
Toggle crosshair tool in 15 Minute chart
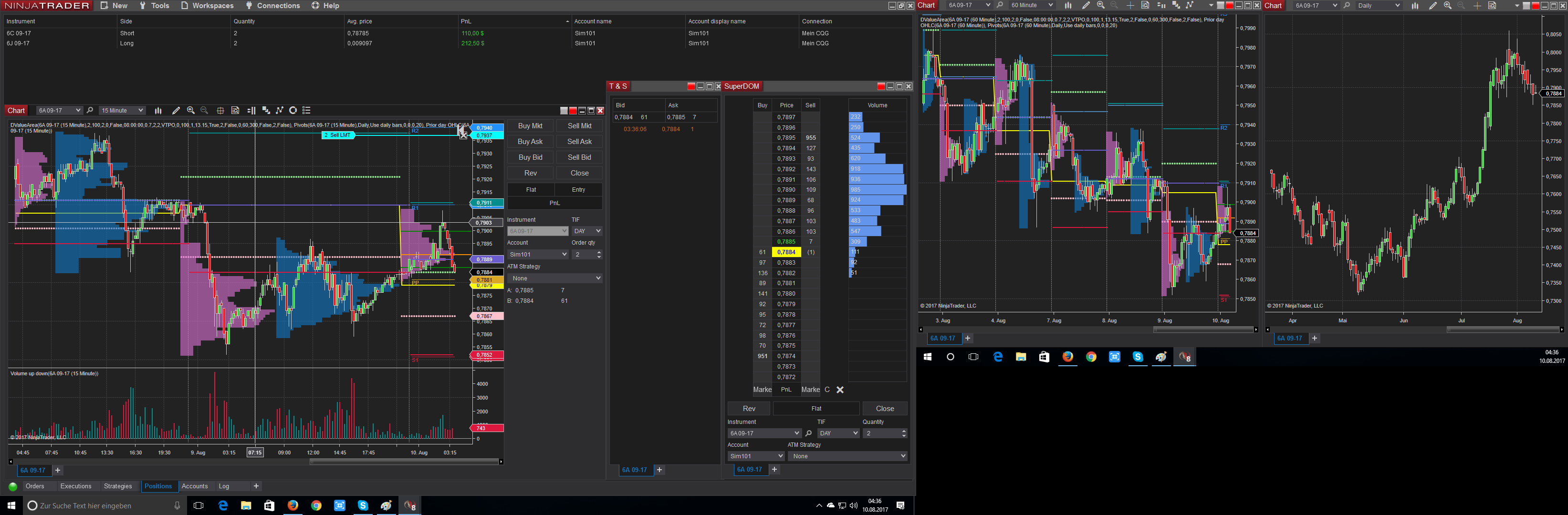point(220,111)
